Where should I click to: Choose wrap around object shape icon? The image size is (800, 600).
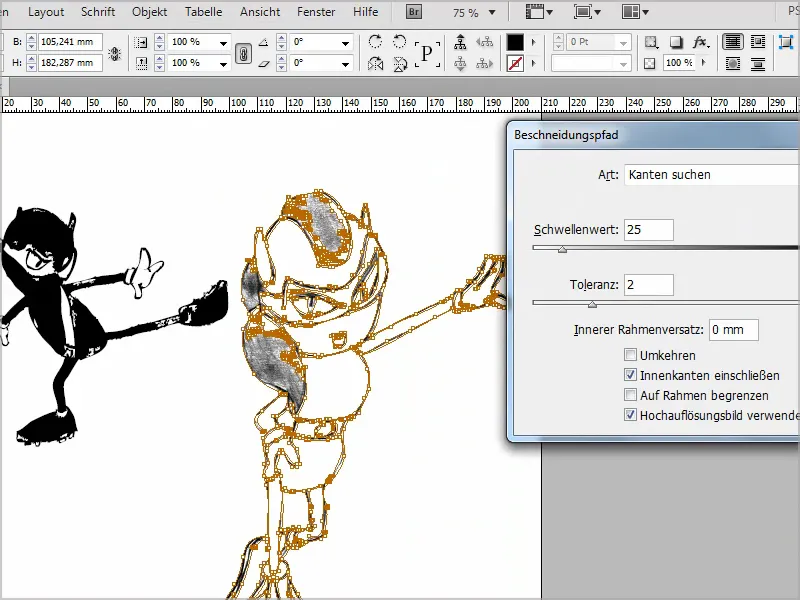pyautogui.click(x=733, y=64)
